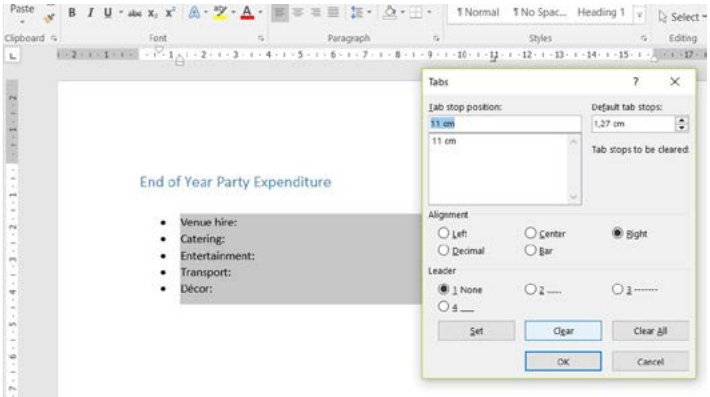Select Center alignment radio button
The image size is (710, 397).
coord(530,233)
